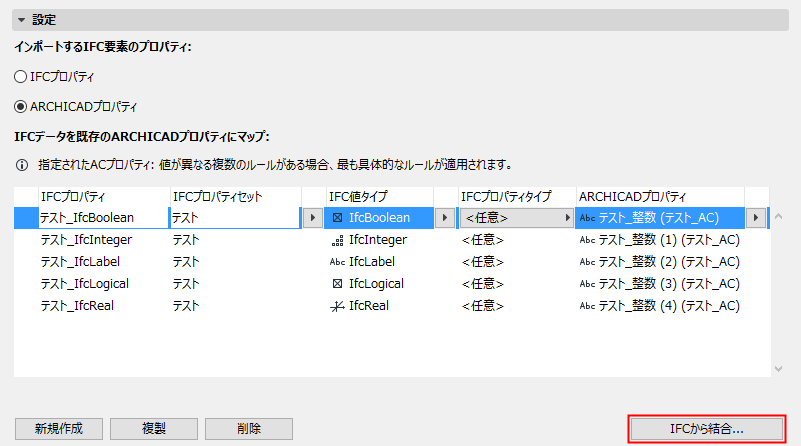Click テスト_整数 (2) (テスト_AC) cell
Screen dimensions: 801x446
660,262
